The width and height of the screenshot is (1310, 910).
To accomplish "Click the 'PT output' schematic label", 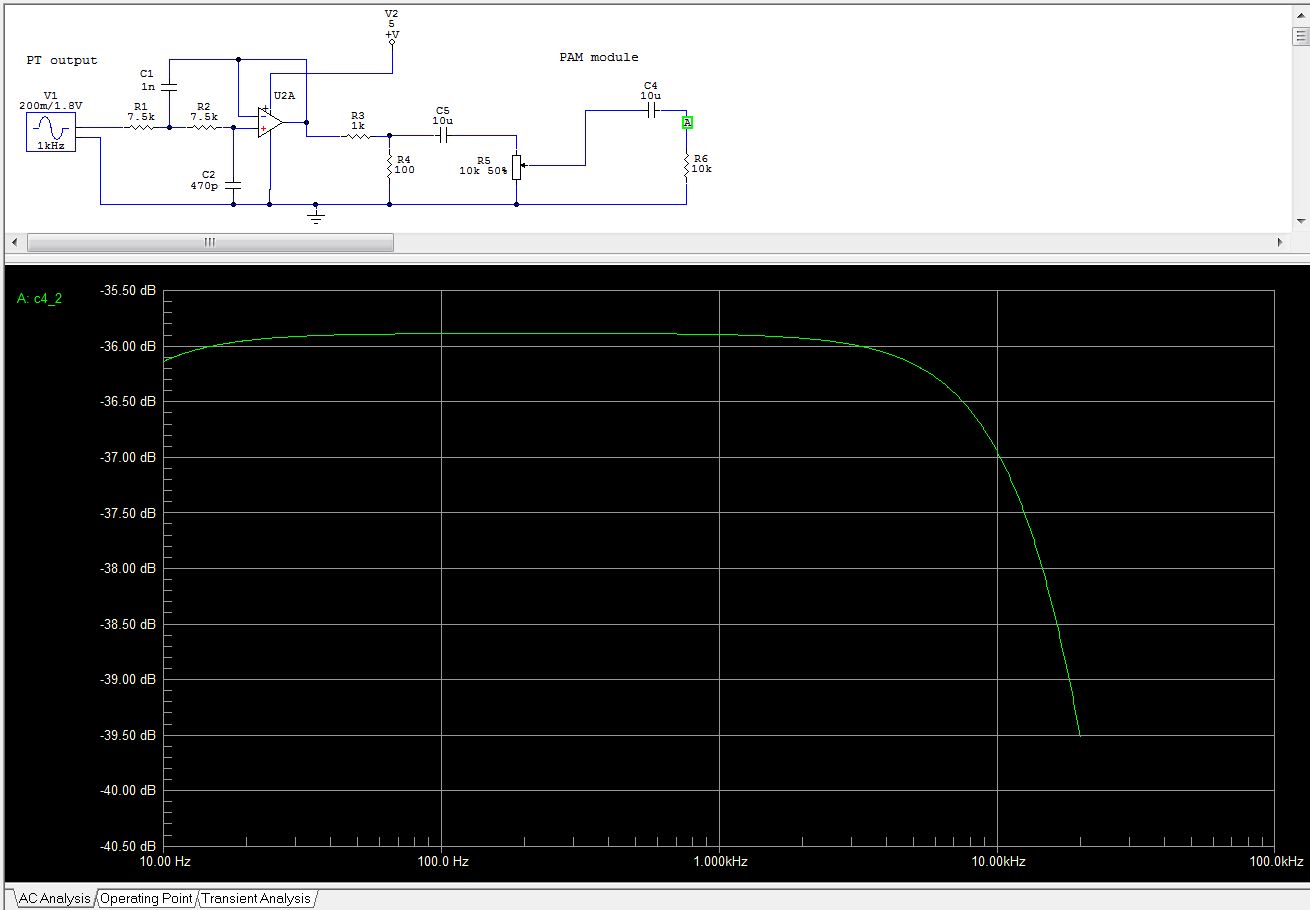I will 62,60.
